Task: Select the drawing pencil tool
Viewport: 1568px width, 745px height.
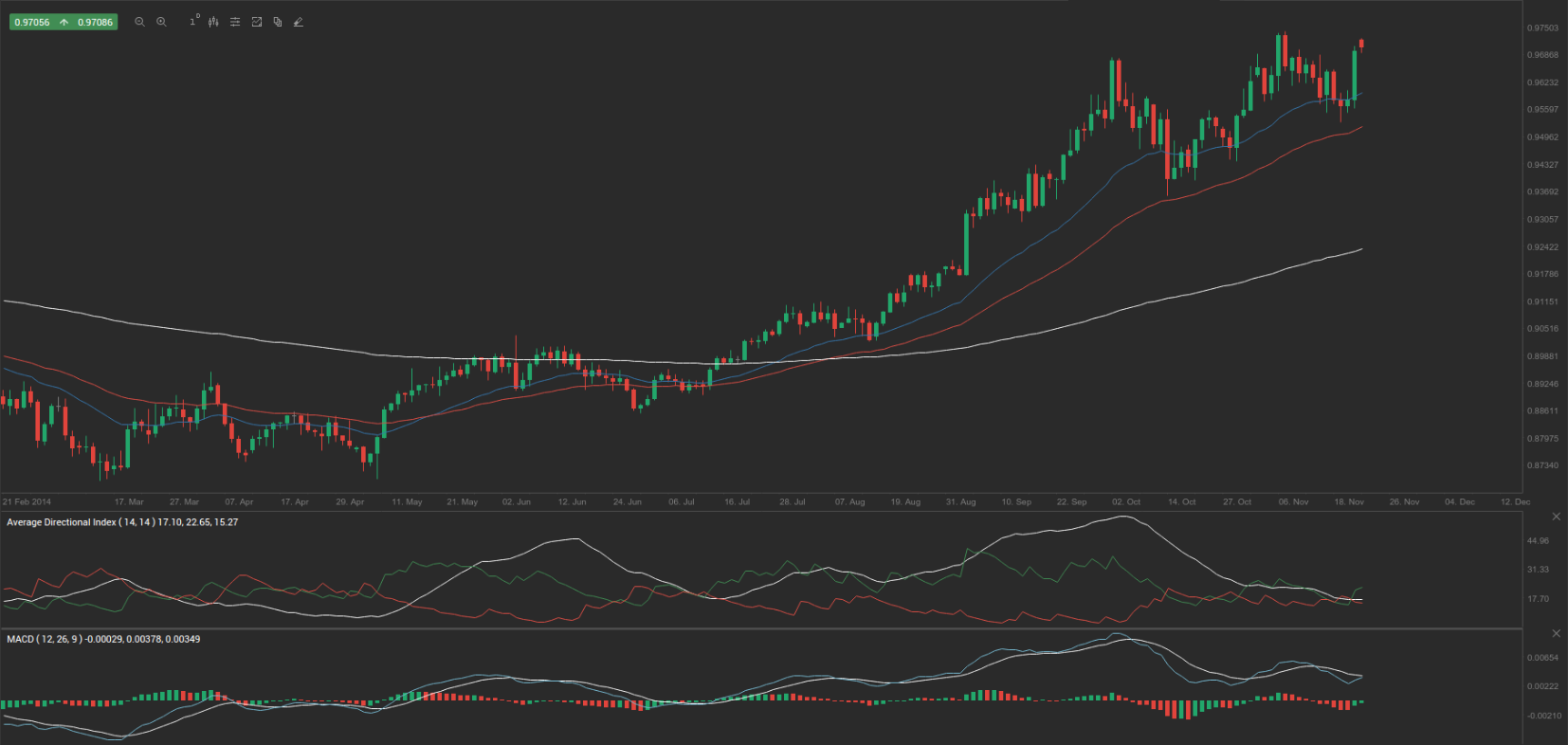Action: tap(299, 22)
